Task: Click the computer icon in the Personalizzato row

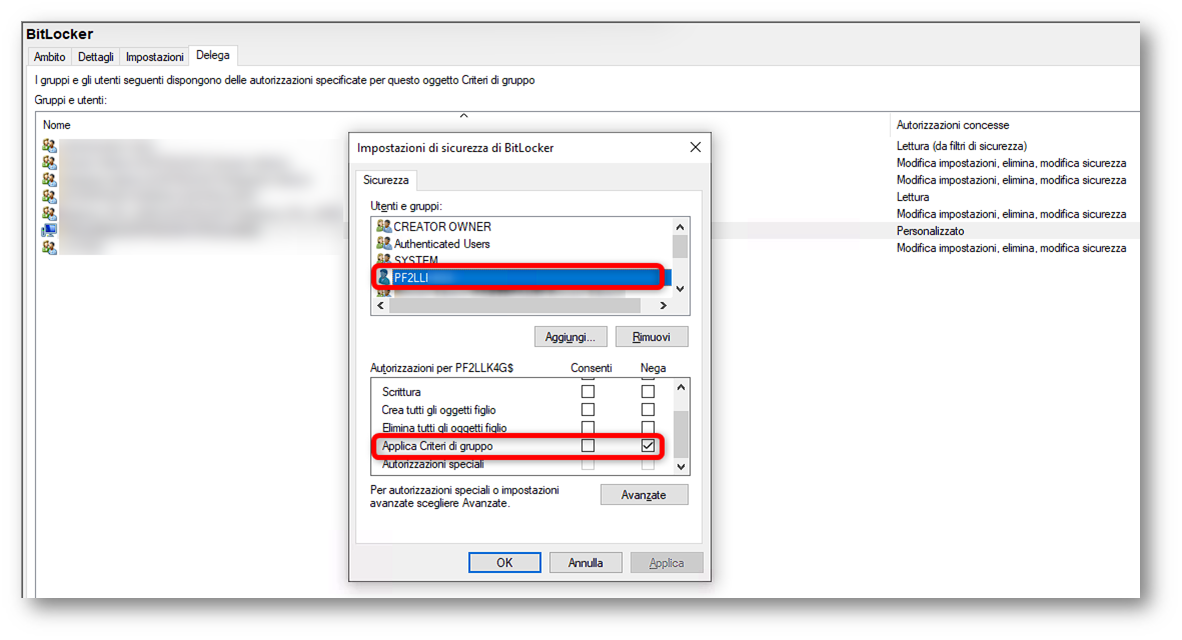Action: click(49, 231)
